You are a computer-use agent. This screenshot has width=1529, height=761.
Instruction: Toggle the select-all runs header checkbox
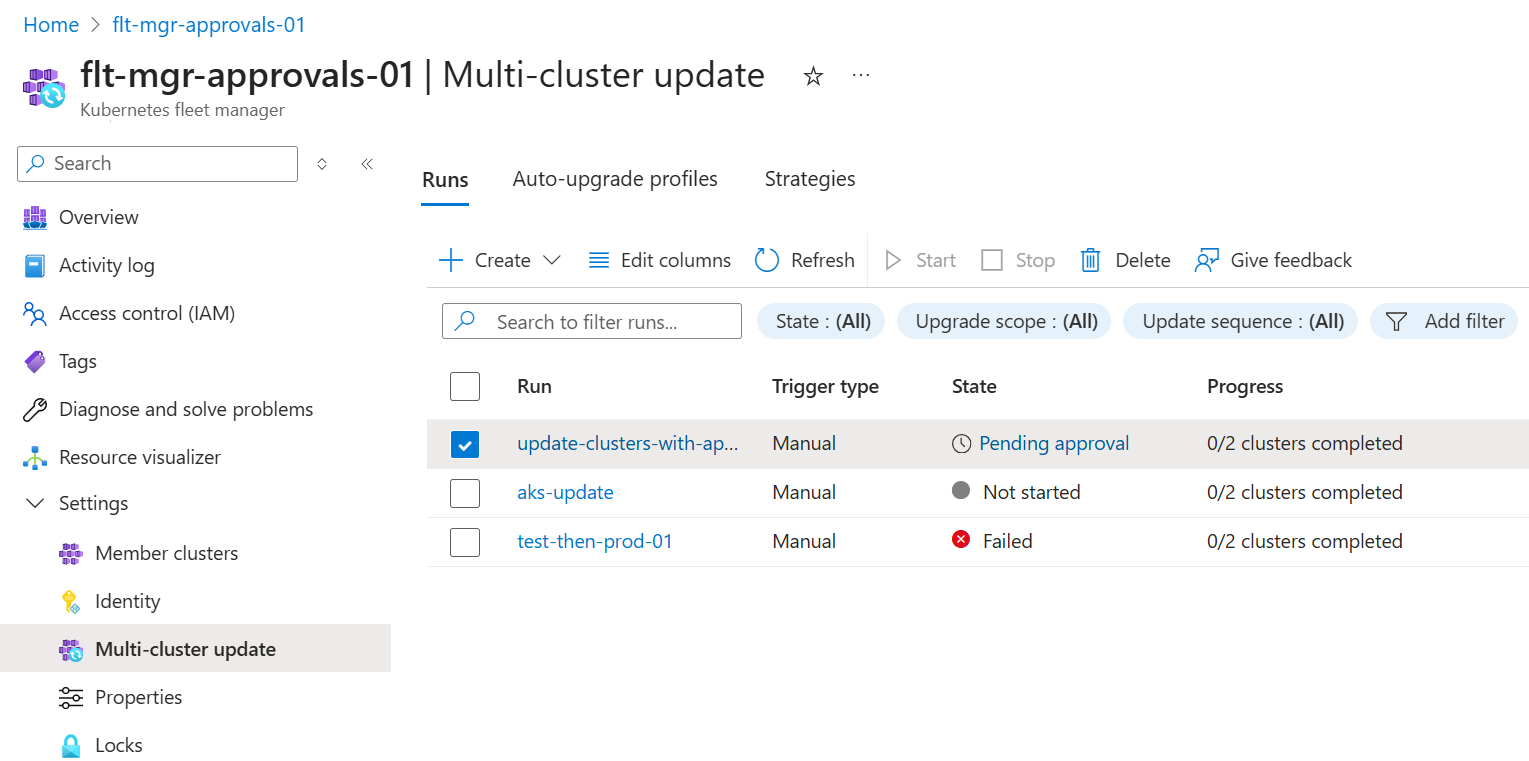465,386
